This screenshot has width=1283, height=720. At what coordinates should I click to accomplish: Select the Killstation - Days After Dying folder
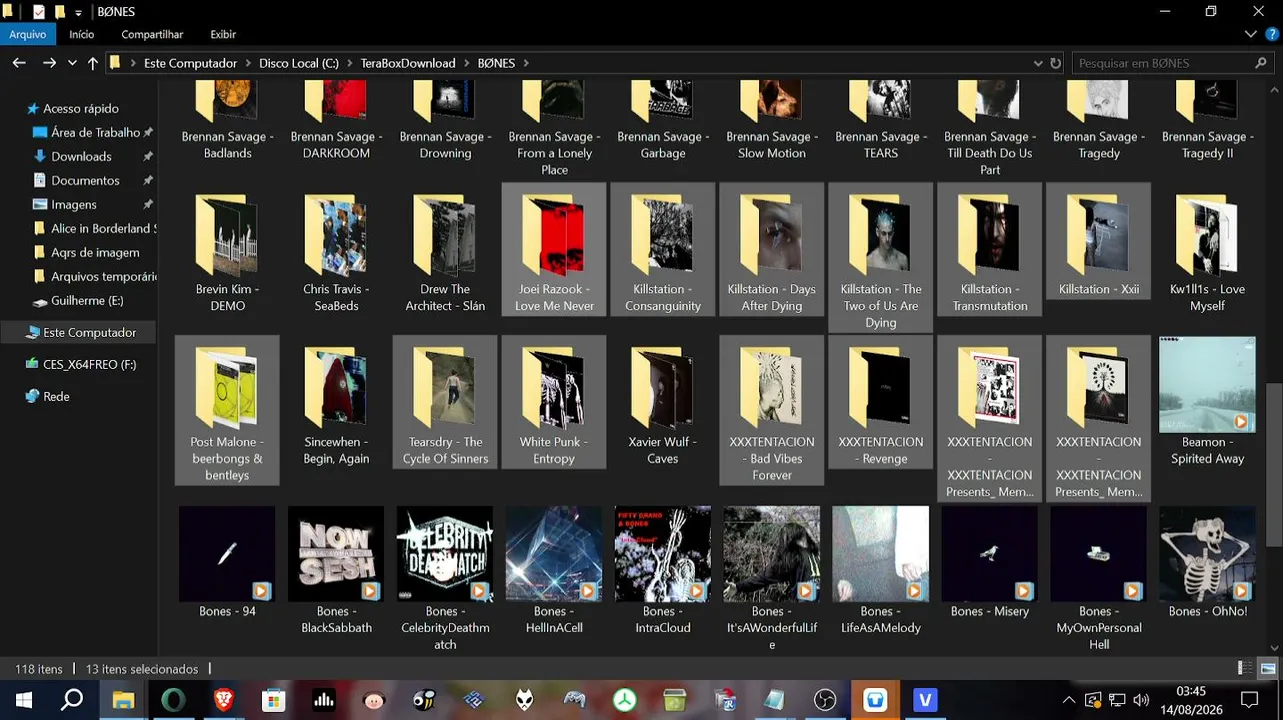(x=772, y=248)
